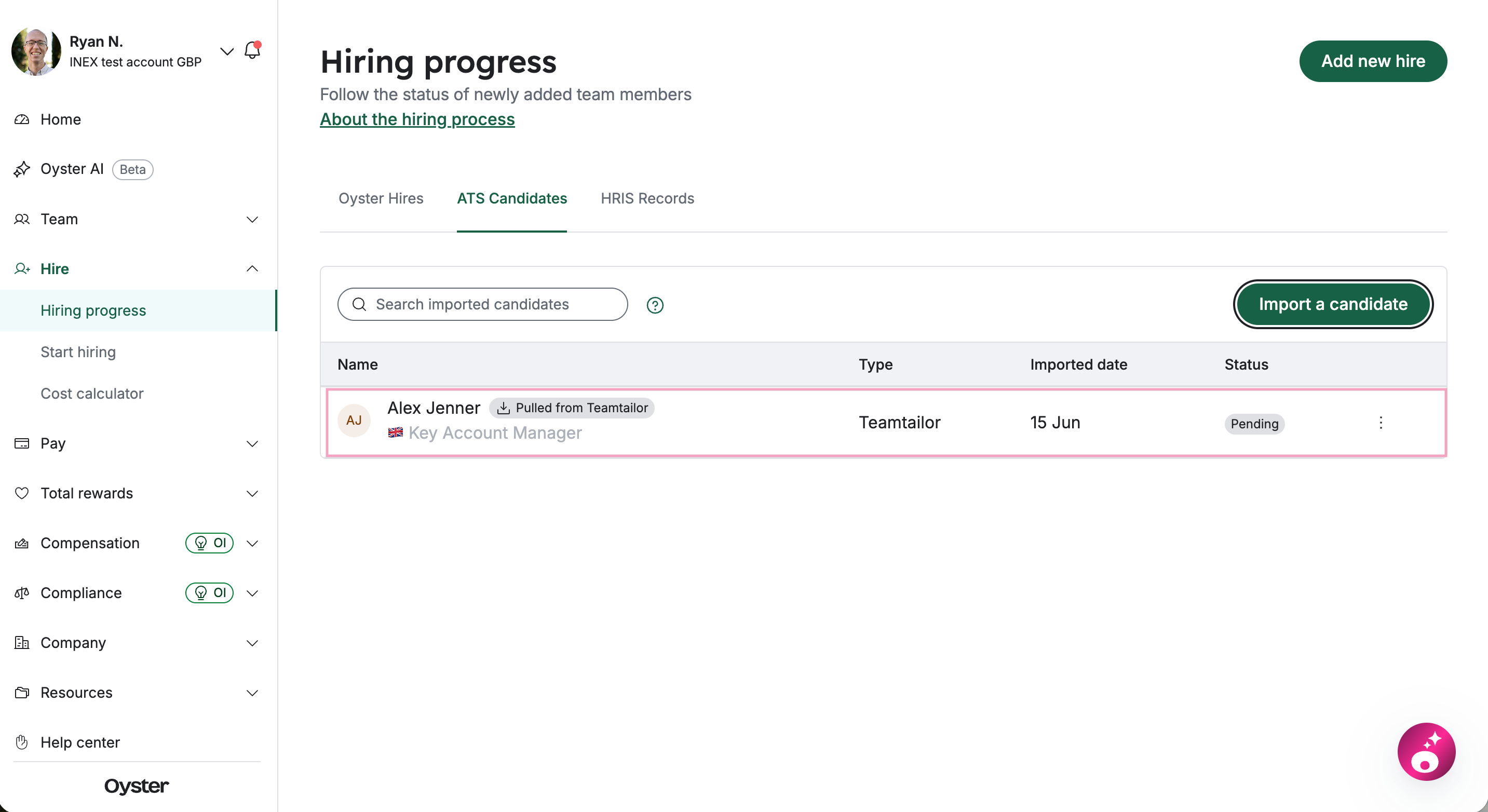Click the Compliance scales icon
The image size is (1488, 812).
tap(22, 593)
